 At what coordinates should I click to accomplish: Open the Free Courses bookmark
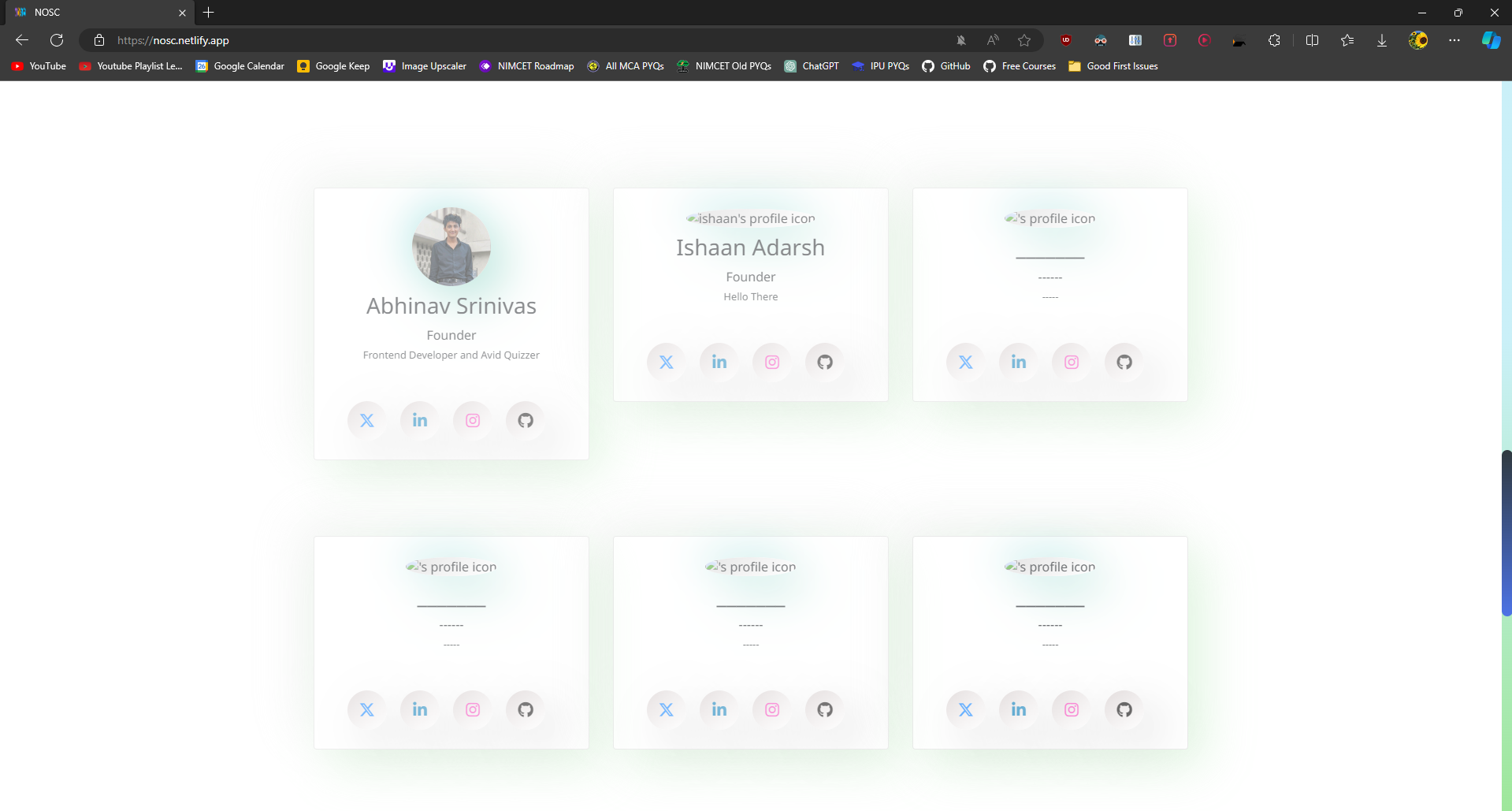[1019, 66]
